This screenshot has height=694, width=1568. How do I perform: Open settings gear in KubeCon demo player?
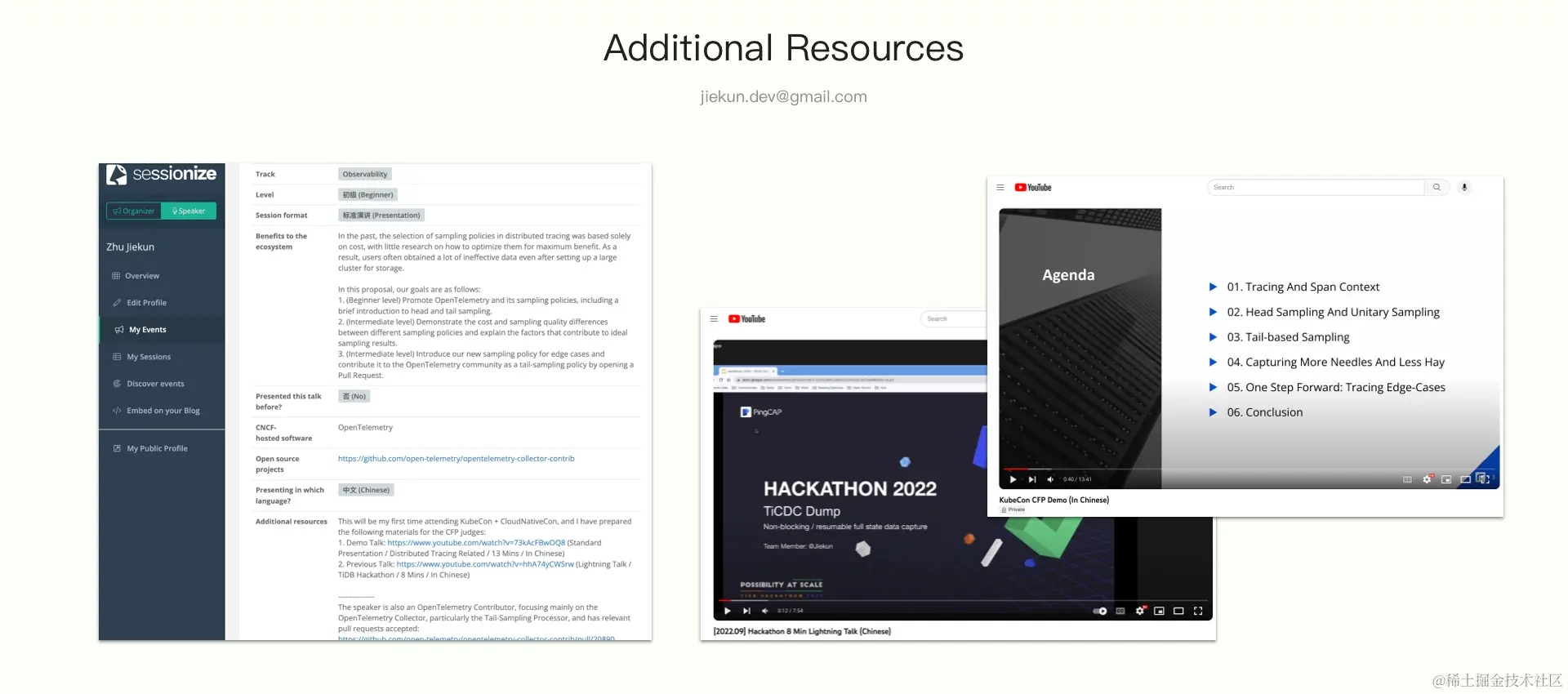coord(1427,479)
